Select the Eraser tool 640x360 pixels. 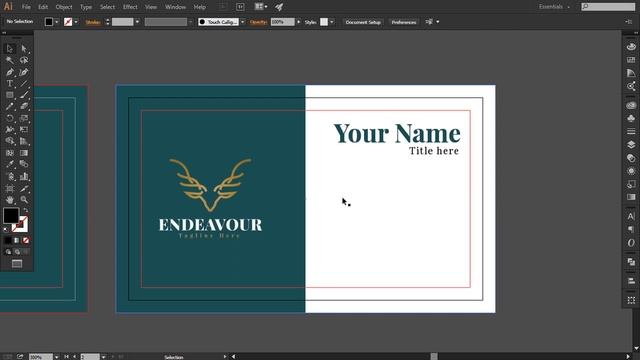(24, 107)
